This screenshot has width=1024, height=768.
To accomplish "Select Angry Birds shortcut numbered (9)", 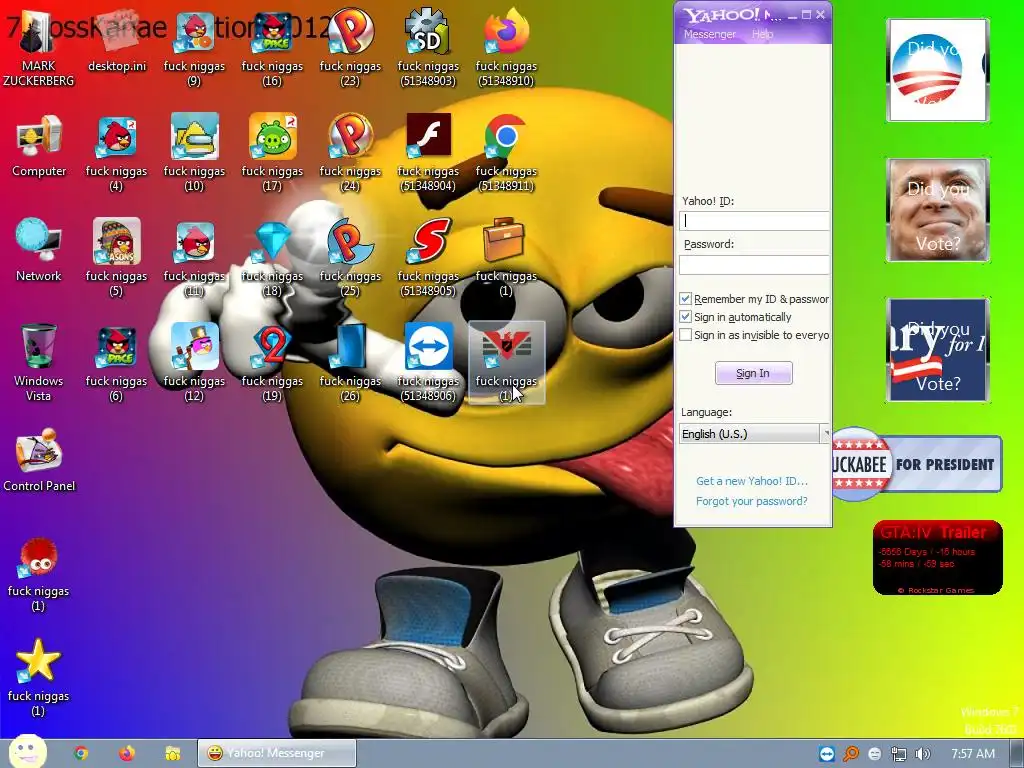I will click(x=194, y=47).
